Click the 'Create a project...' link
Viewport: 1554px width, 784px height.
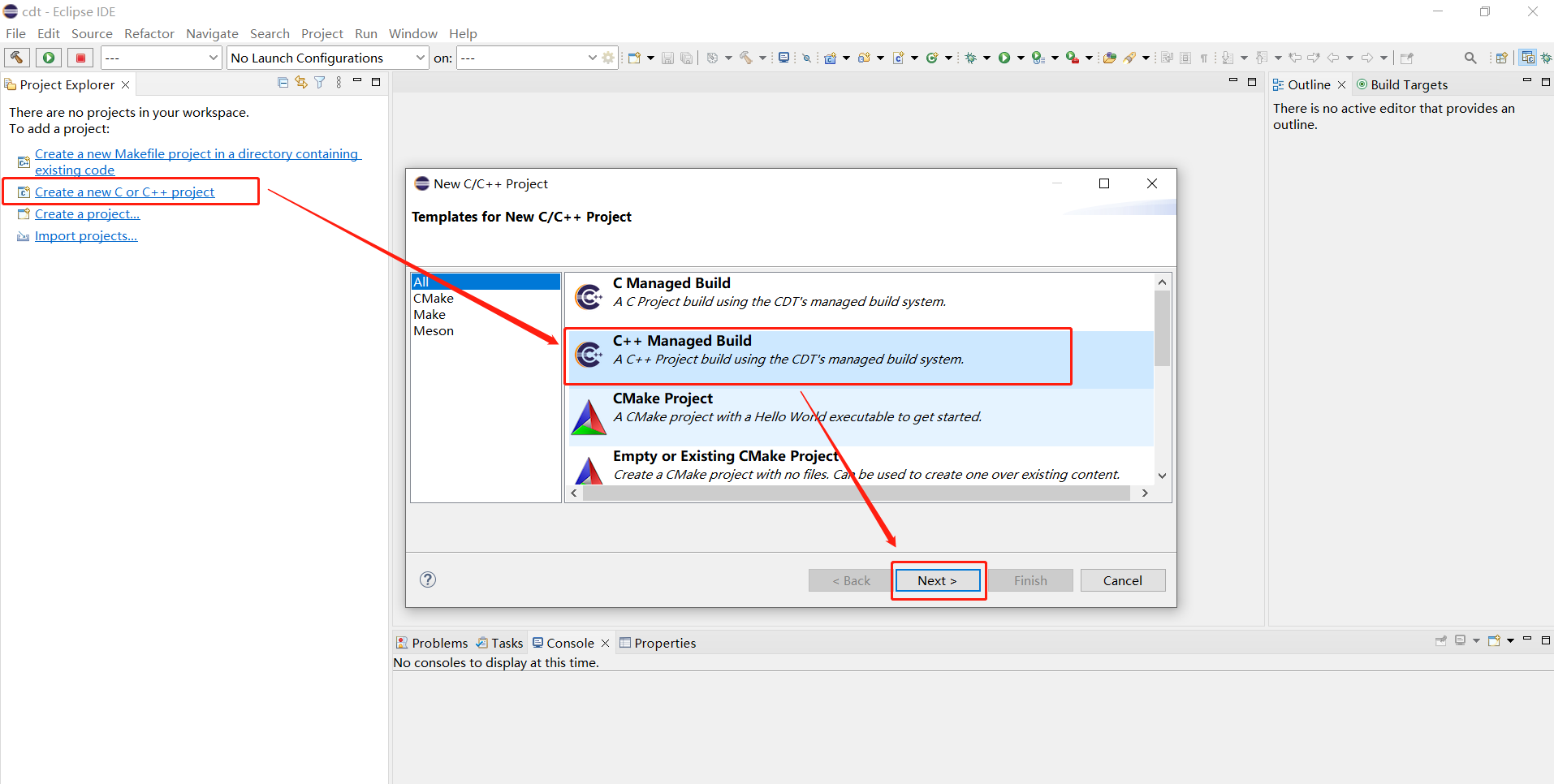click(87, 213)
